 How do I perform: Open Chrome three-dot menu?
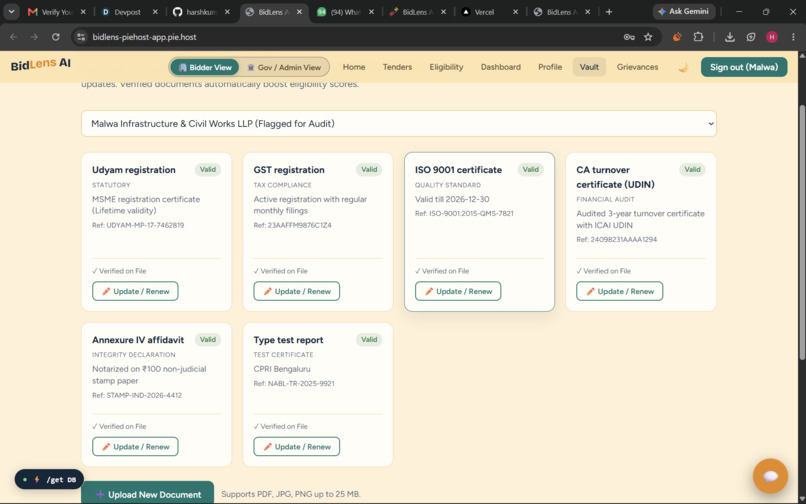(x=793, y=37)
